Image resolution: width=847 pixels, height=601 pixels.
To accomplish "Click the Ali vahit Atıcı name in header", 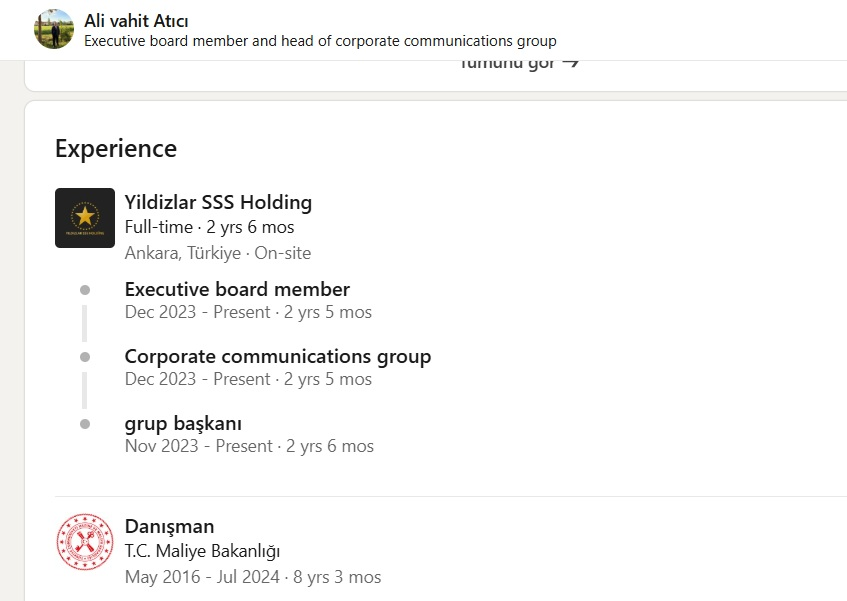I will point(136,21).
